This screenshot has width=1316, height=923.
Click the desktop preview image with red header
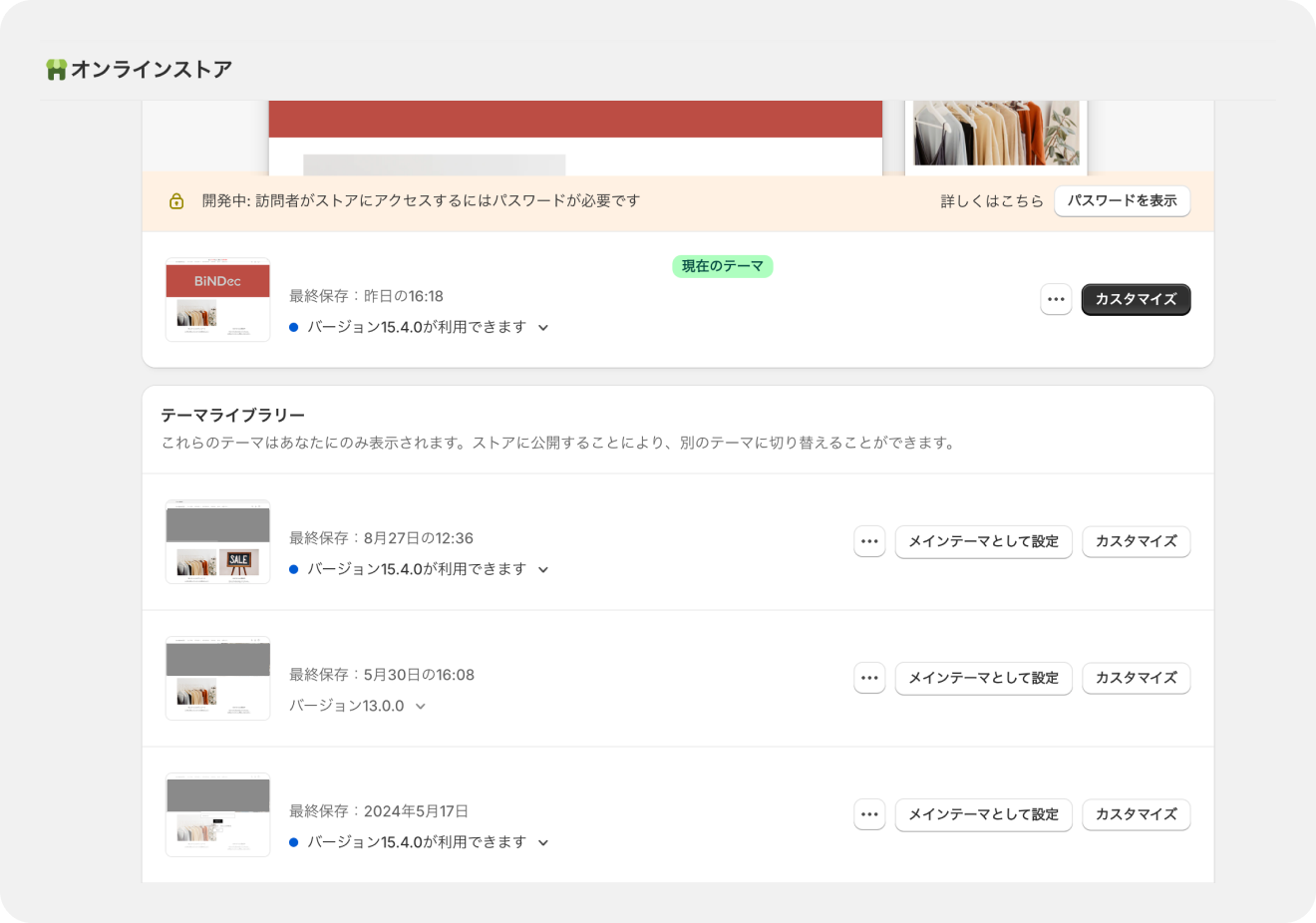coord(575,138)
